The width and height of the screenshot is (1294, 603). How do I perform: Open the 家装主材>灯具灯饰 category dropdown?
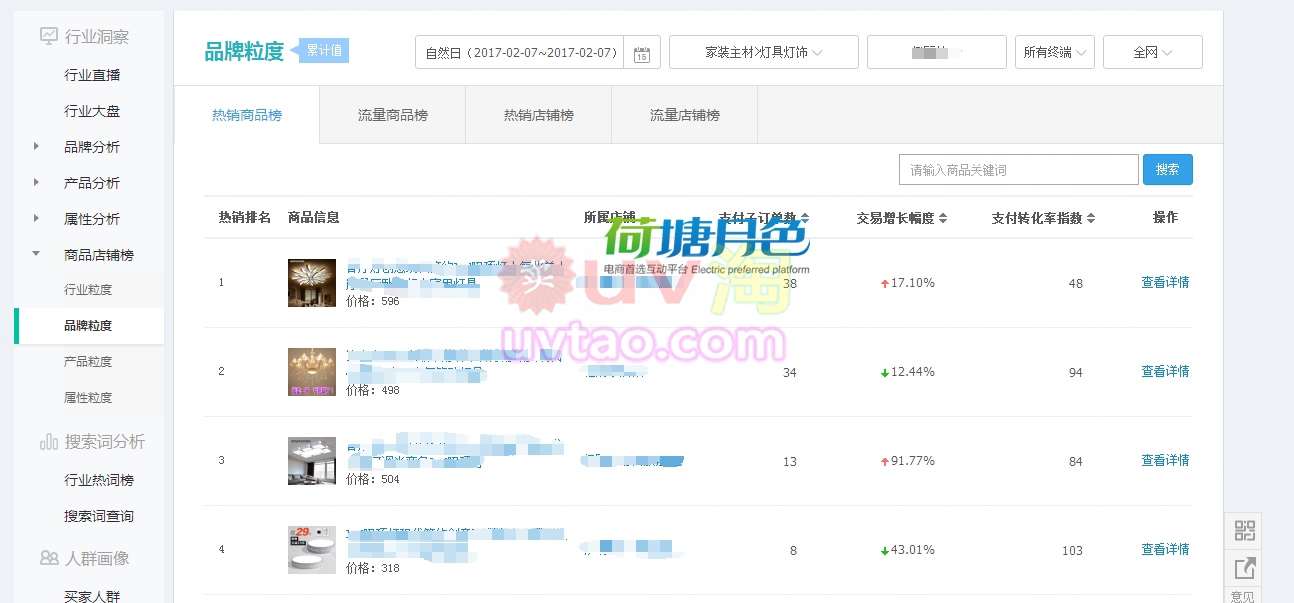763,52
